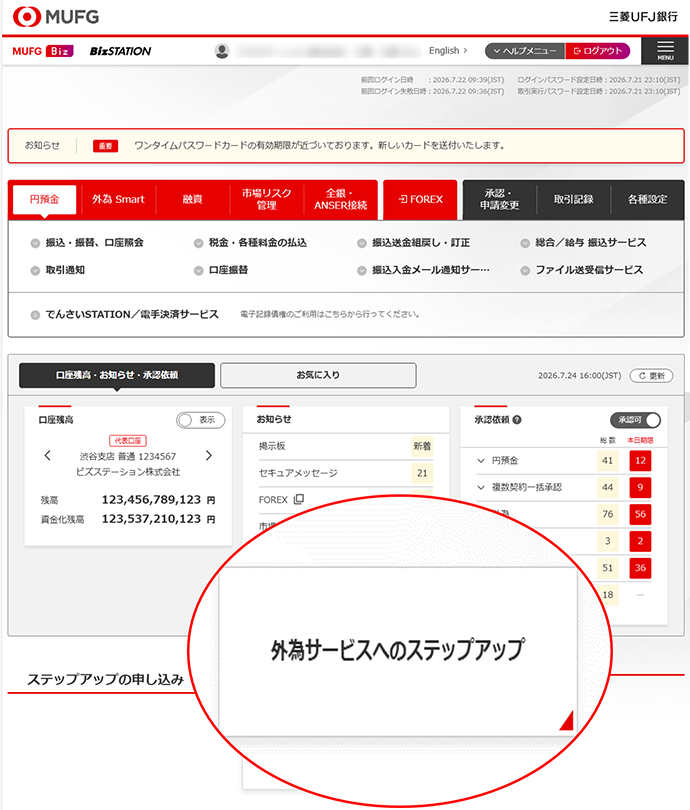690x810 pixels.
Task: Click the help icon beside 承認依頼
Action: 517,421
